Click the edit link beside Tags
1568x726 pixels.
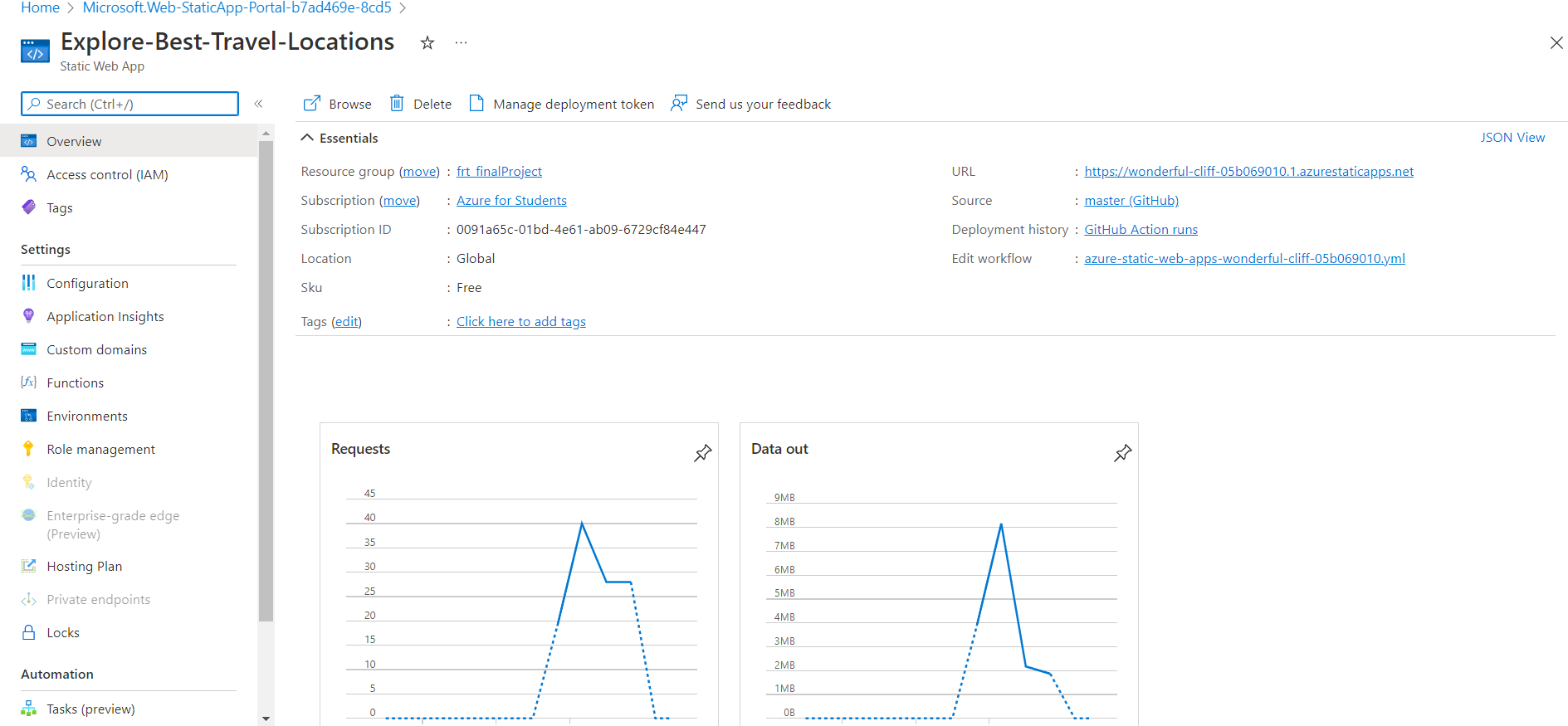[x=347, y=322]
